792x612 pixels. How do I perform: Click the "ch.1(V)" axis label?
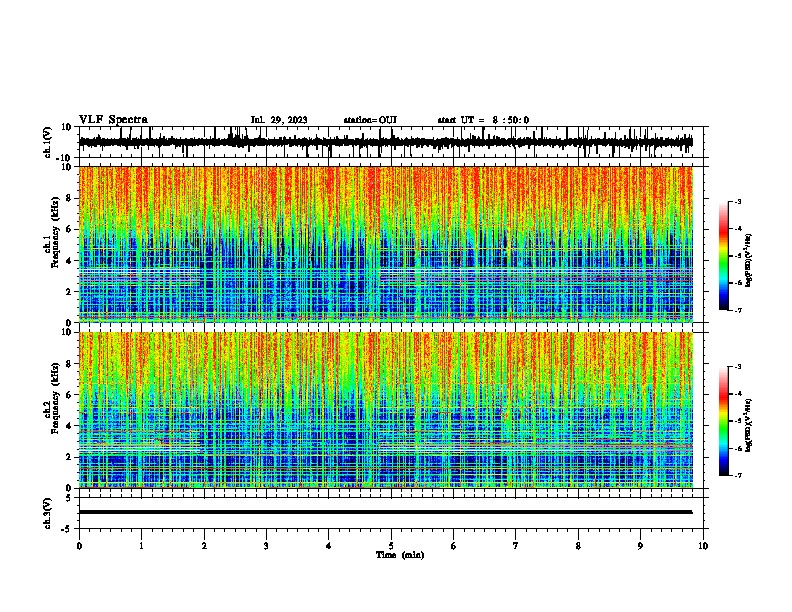(x=48, y=142)
